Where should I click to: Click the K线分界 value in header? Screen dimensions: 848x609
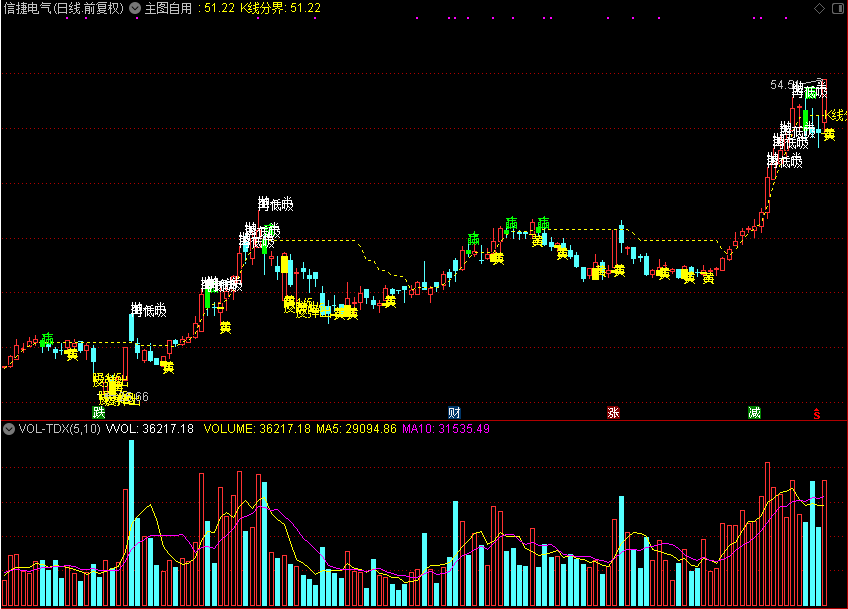(281, 8)
